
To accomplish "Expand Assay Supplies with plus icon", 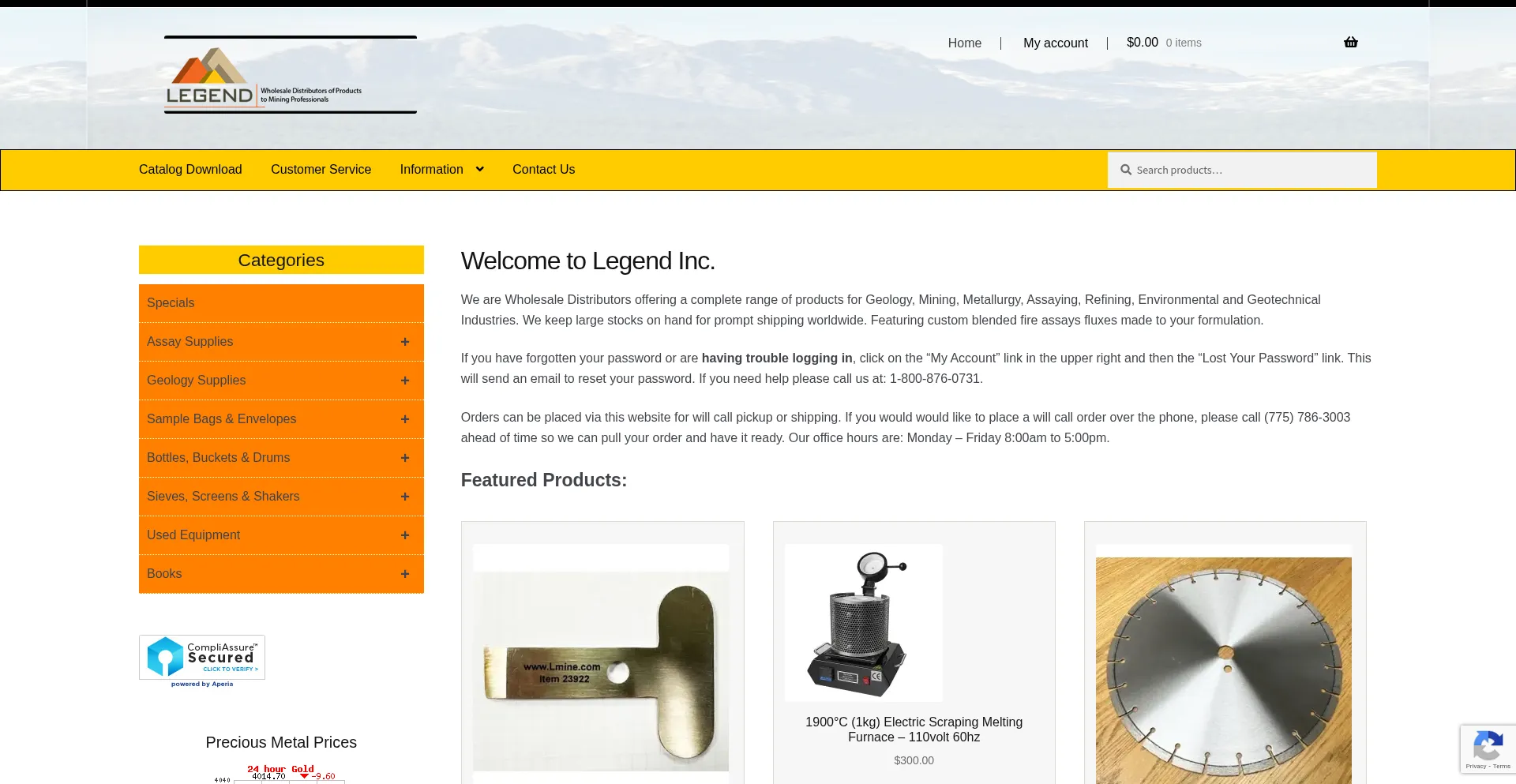I will (x=405, y=342).
